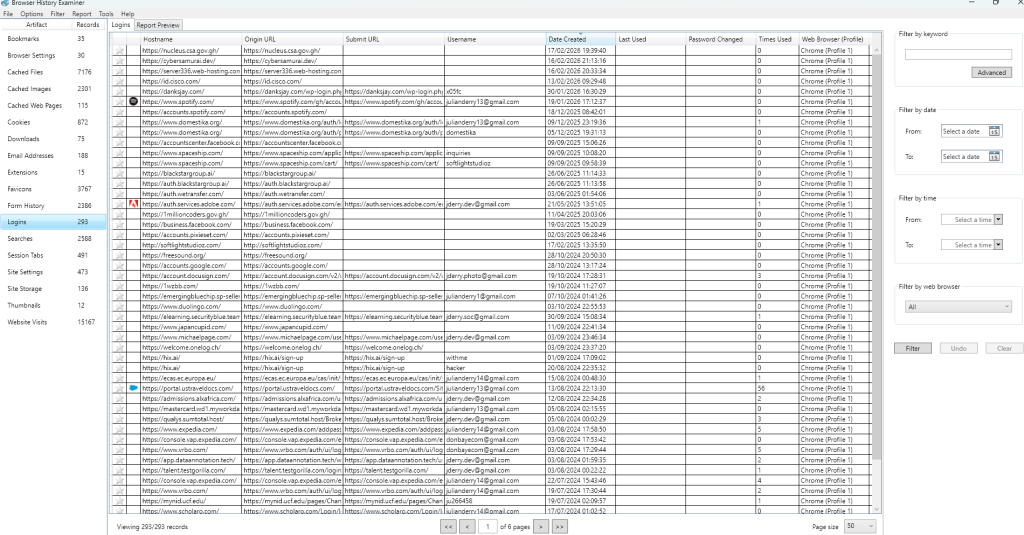The height and width of the screenshot is (535, 1024).
Task: Click the Spotify favicon in the logins table
Action: point(133,101)
